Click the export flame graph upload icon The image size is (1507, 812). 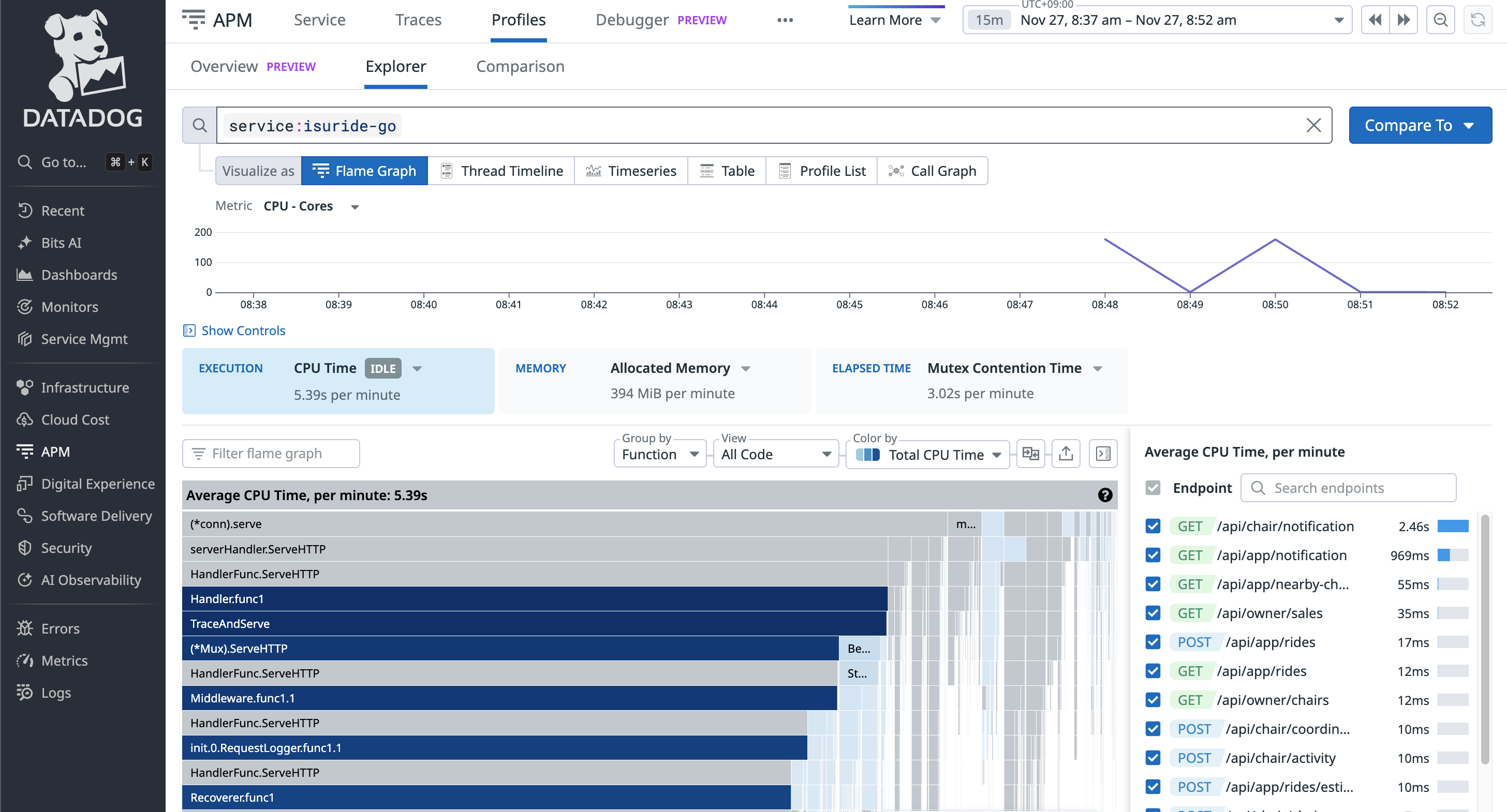point(1066,454)
